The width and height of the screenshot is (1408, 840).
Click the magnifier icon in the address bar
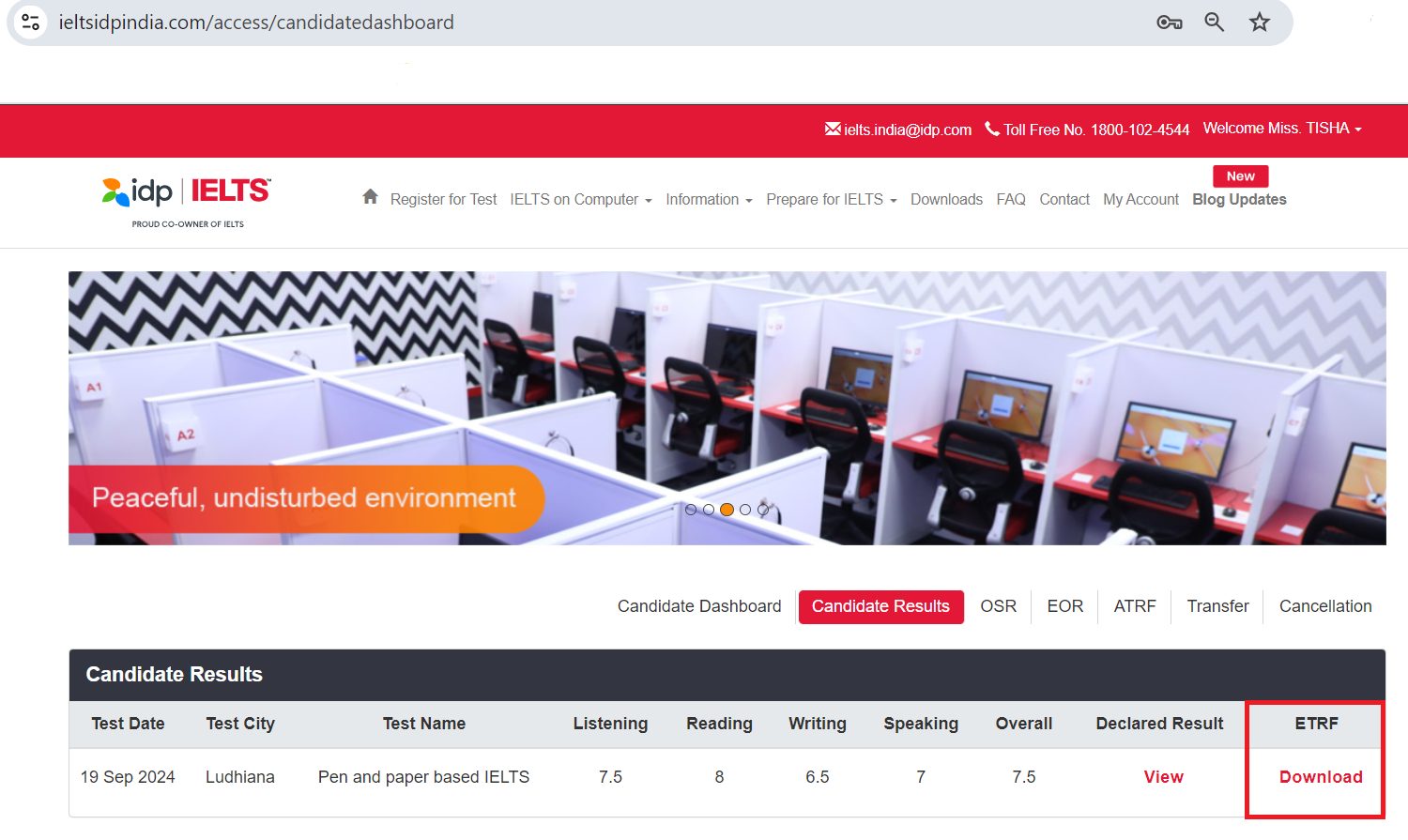click(1214, 22)
